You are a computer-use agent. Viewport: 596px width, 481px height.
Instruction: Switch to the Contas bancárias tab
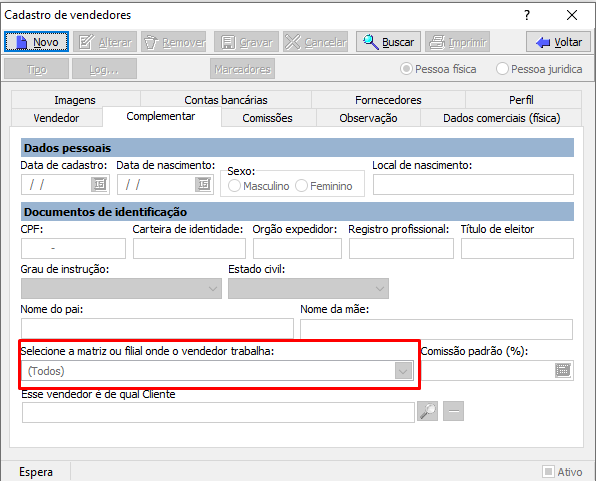coord(226,100)
